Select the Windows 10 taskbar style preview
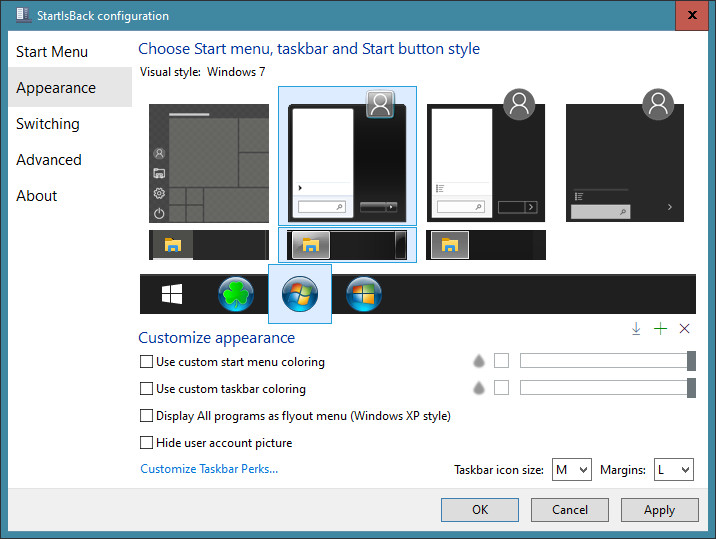 209,245
